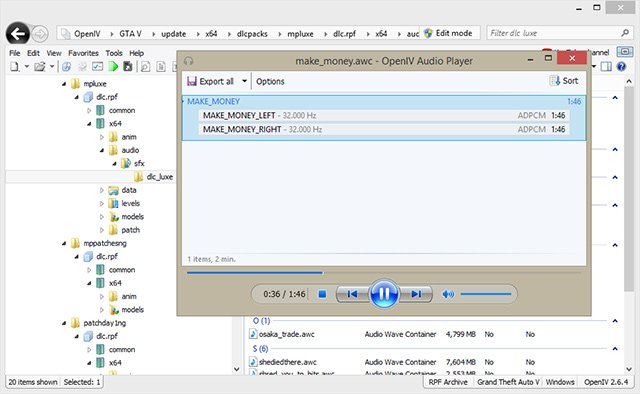Viewport: 640px width, 394px height.
Task: Open Options in the Audio Player
Action: (x=270, y=81)
